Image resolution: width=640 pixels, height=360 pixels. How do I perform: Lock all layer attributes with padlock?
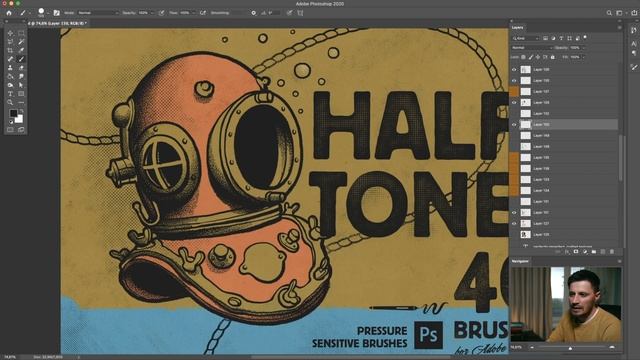(553, 57)
